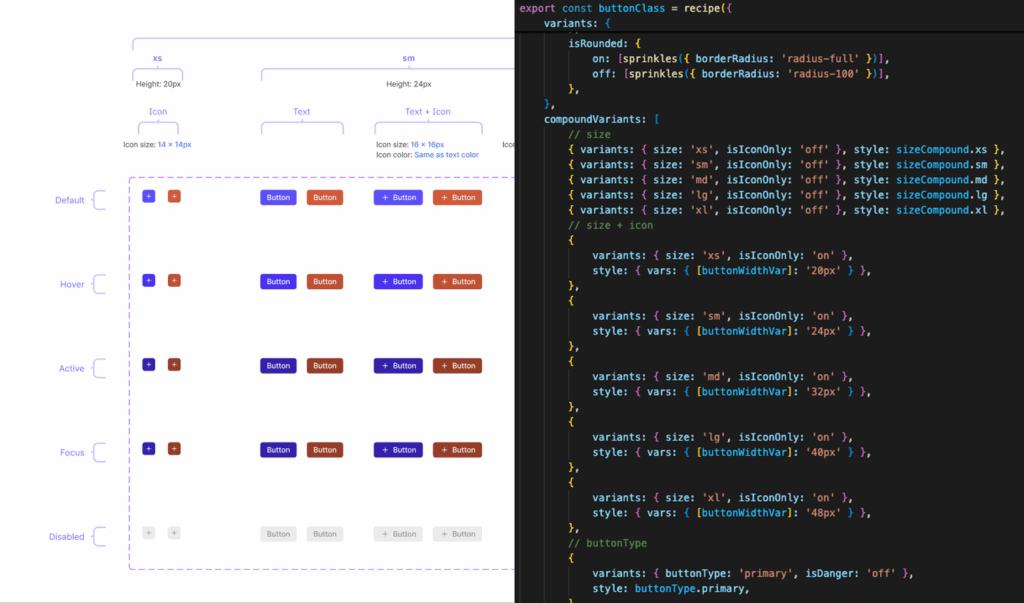Select the 'Focus' state row label
1024x603 pixels.
(72, 453)
